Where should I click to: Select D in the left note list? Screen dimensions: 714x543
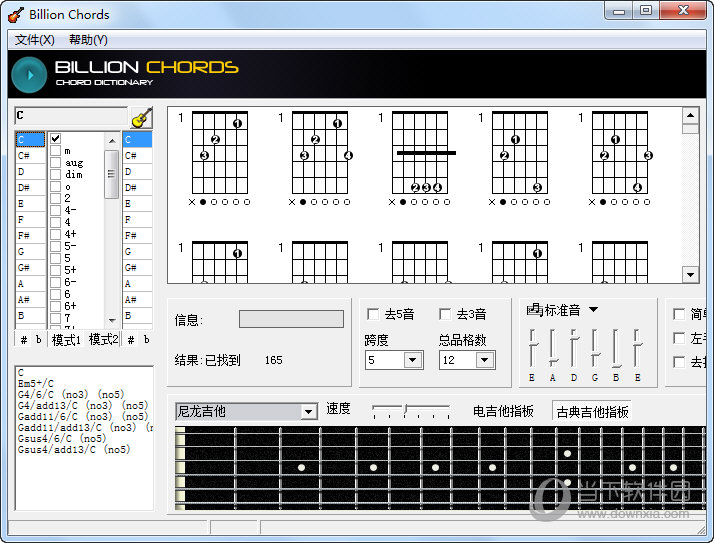(x=31, y=172)
